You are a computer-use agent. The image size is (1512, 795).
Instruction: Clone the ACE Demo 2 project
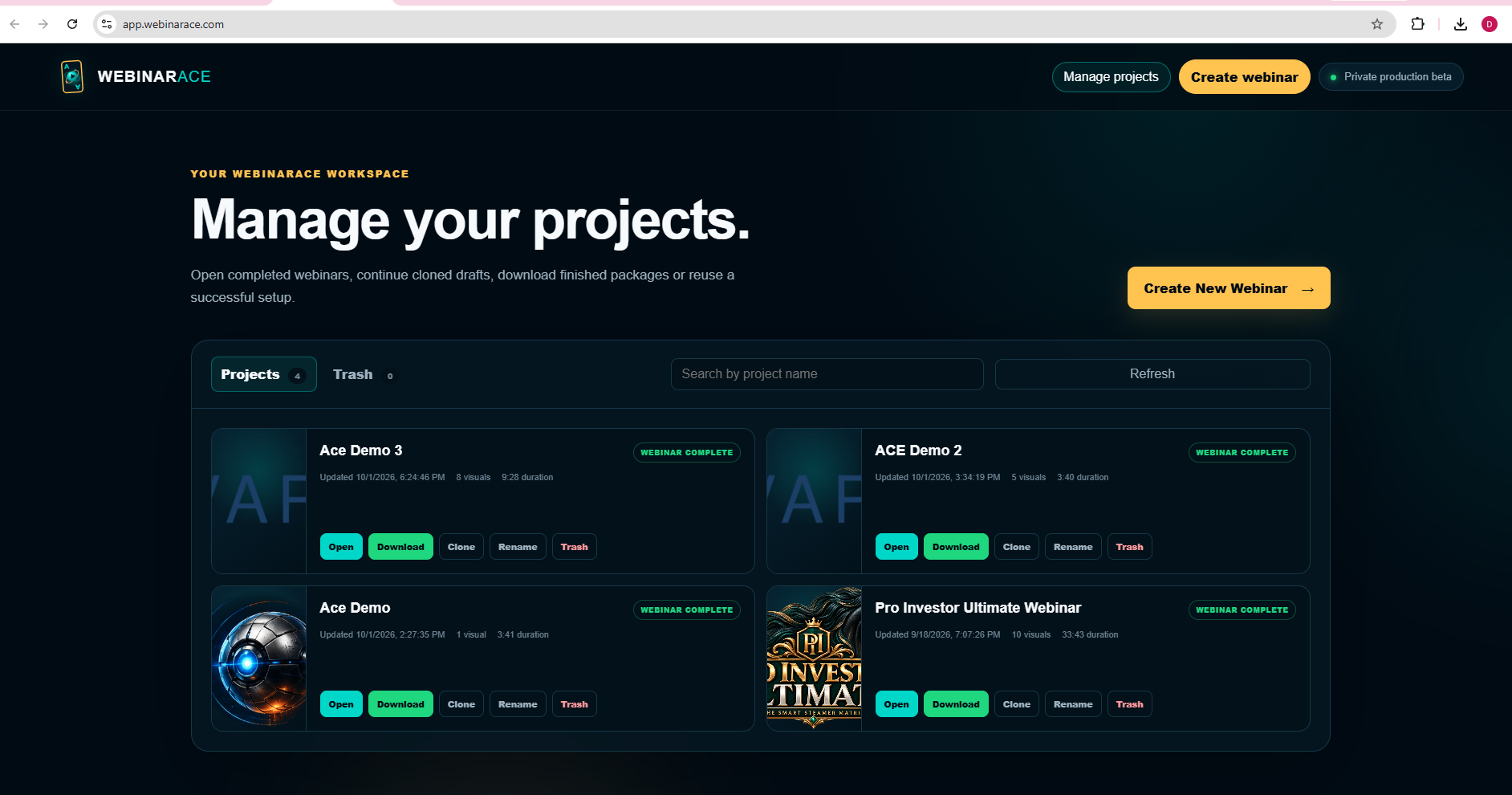[x=1017, y=547]
